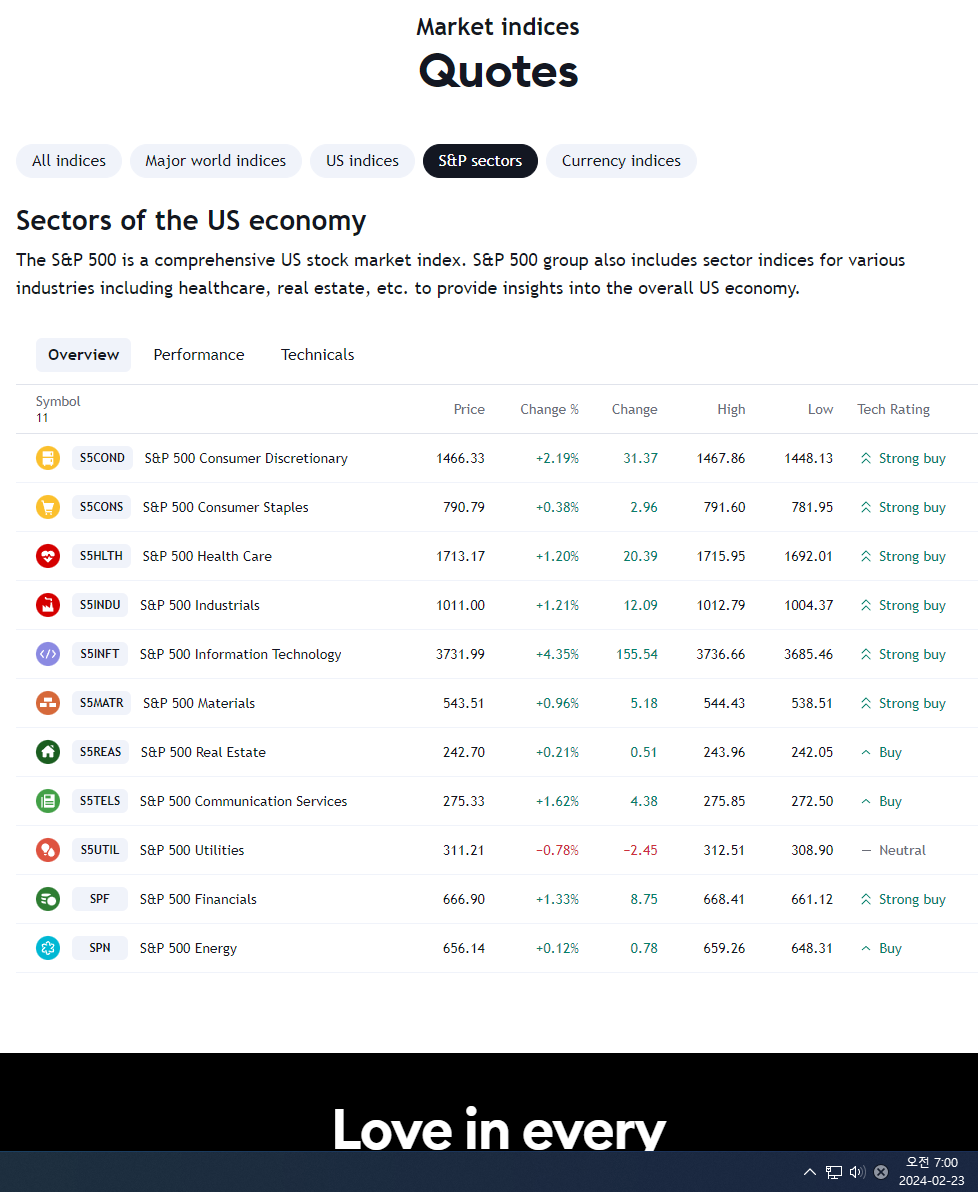The image size is (978, 1192).
Task: Open the S5TELS ticker badge
Action: [100, 801]
